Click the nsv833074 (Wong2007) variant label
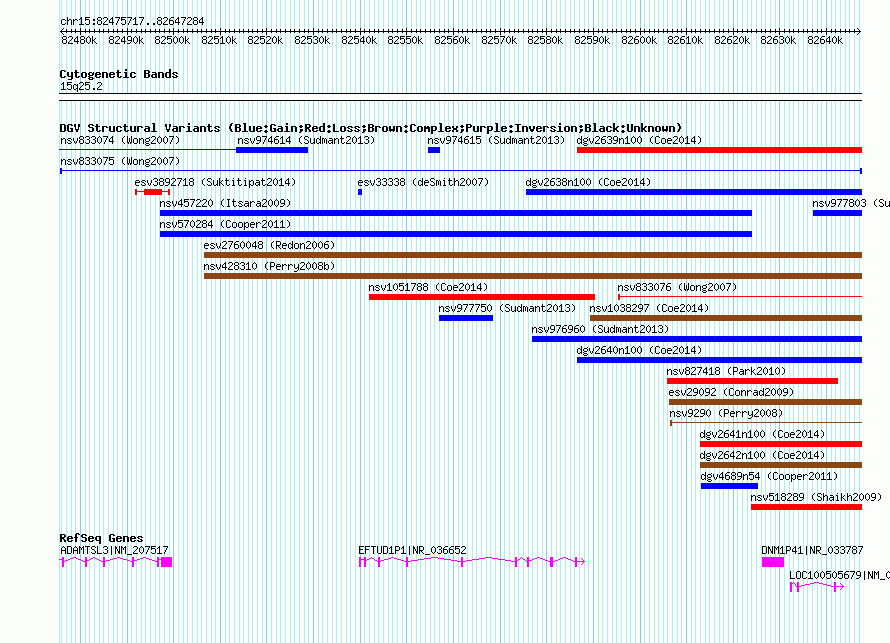The width and height of the screenshot is (890, 643). [x=120, y=140]
